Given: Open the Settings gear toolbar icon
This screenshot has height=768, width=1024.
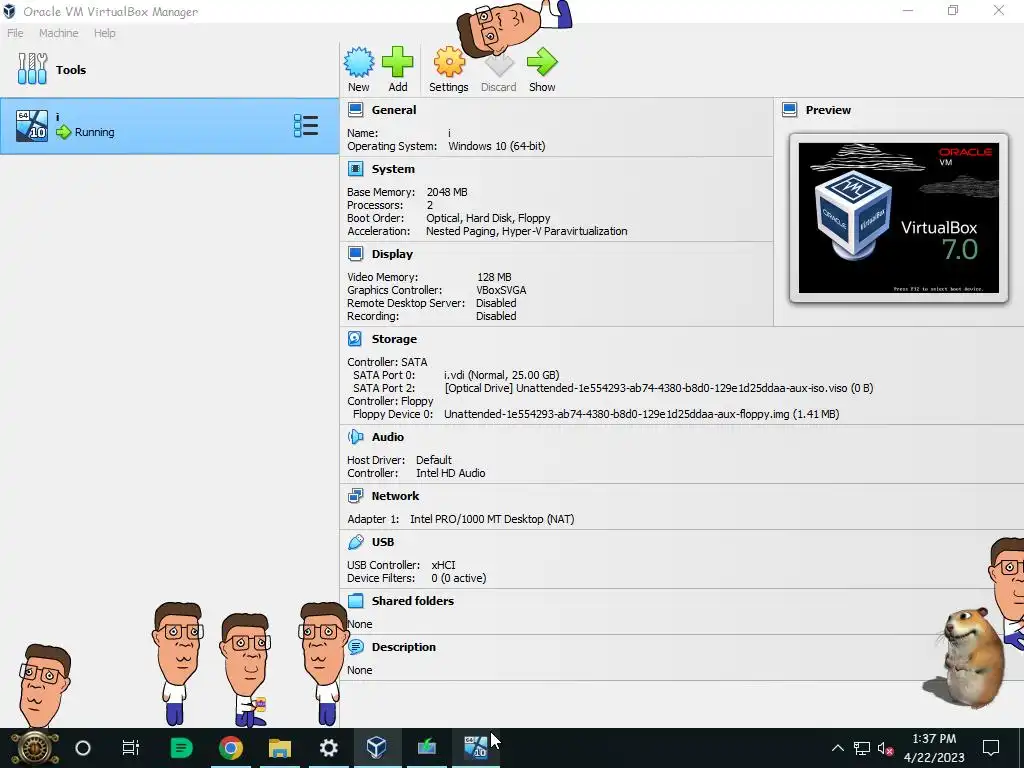Looking at the screenshot, I should coord(449,63).
